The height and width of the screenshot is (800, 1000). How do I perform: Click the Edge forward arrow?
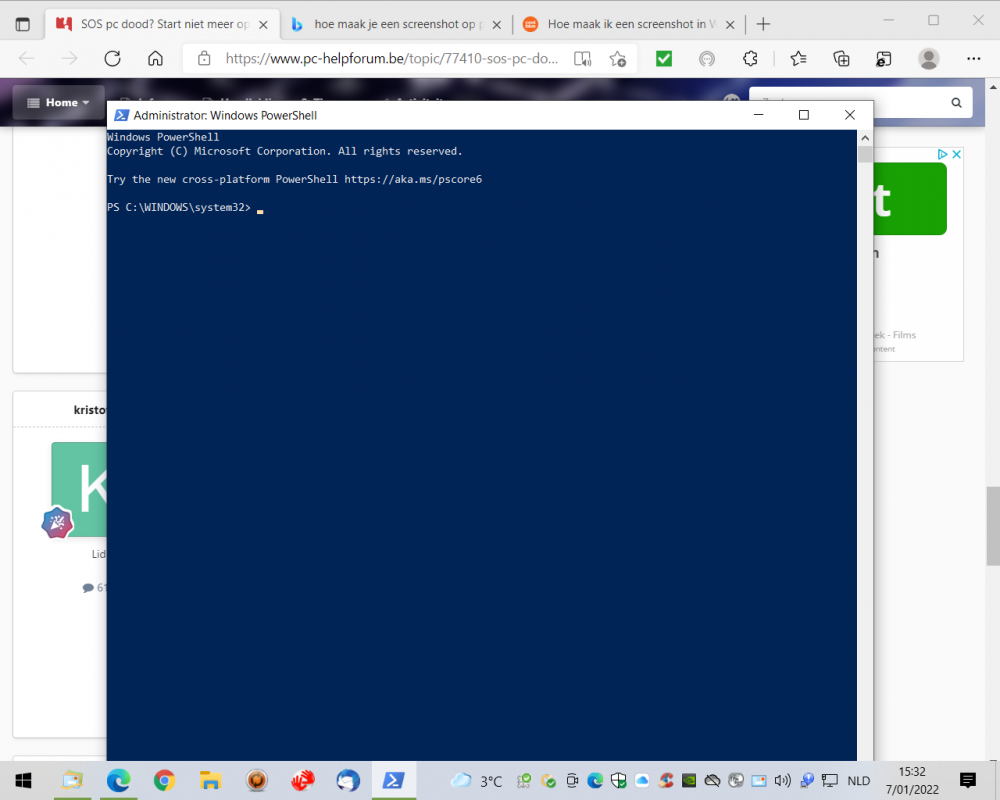click(70, 59)
